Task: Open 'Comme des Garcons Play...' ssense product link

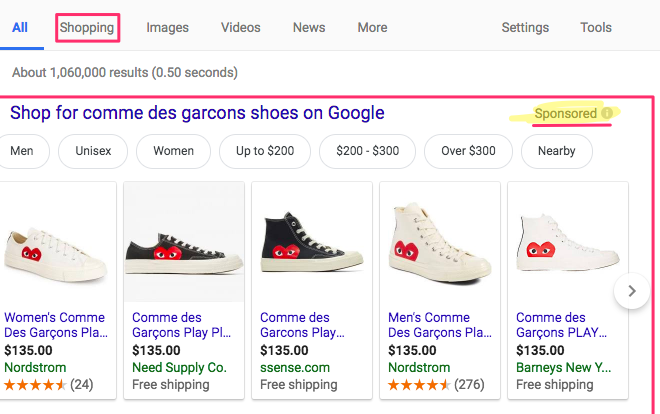Action: pos(302,325)
